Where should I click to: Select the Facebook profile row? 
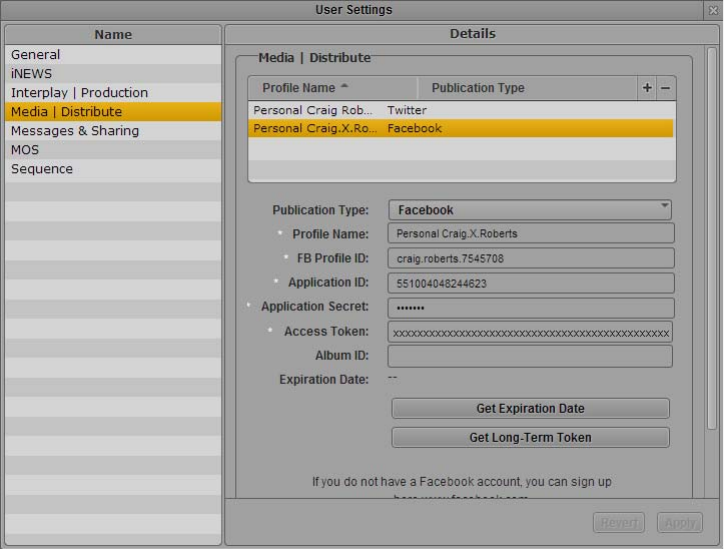coord(461,128)
